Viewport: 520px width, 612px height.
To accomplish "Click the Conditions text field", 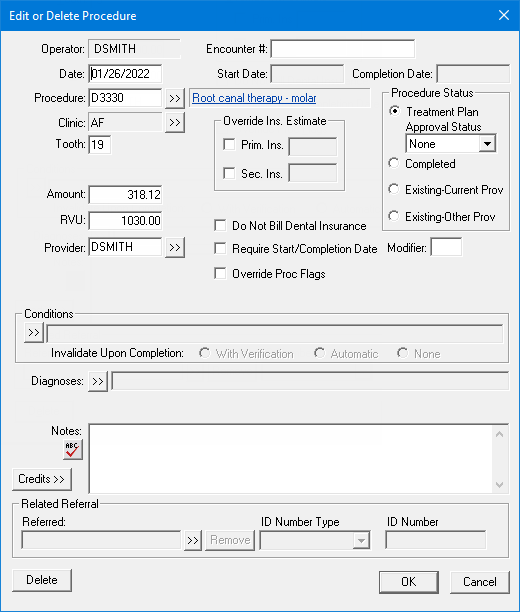I will click(274, 334).
